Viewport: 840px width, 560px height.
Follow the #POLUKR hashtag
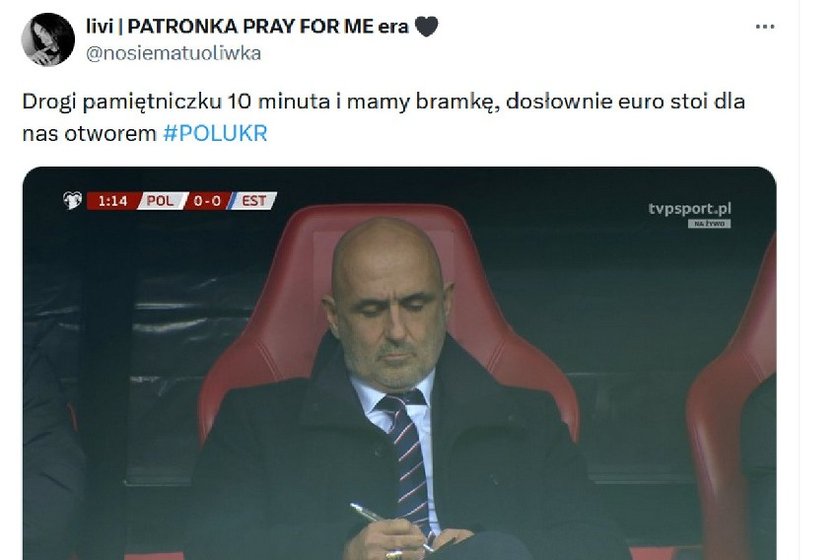[215, 133]
